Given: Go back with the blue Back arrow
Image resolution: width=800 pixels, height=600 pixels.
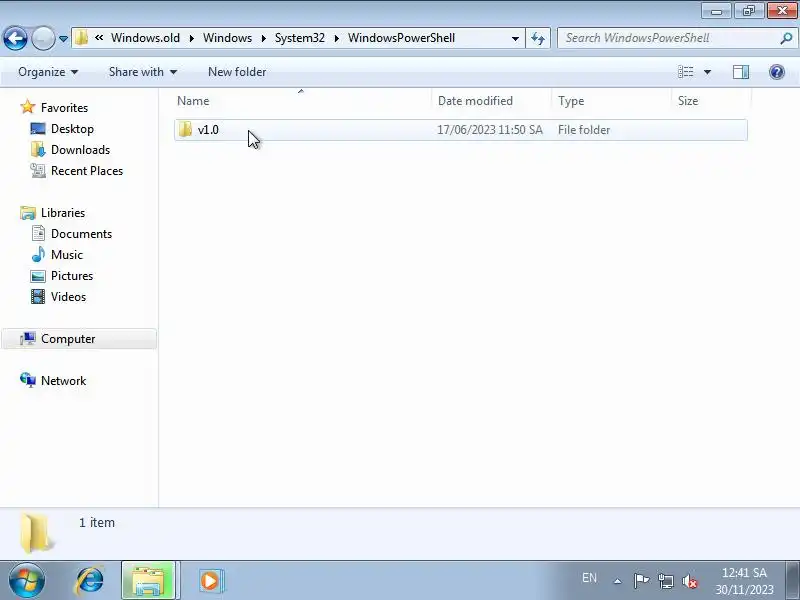Looking at the screenshot, I should click(15, 38).
